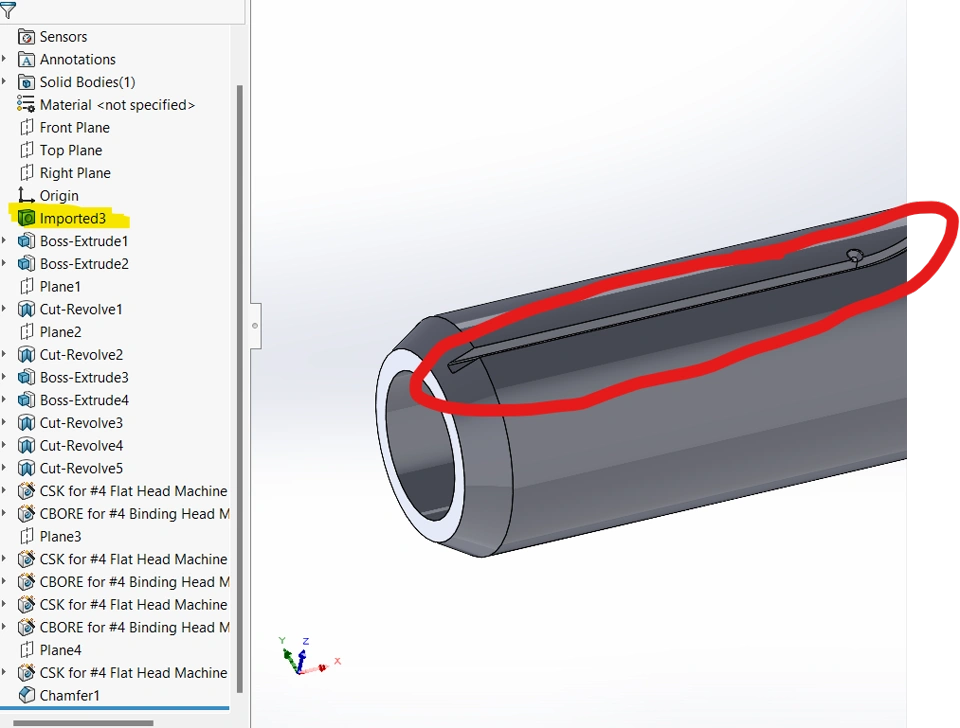Click the Boss-Extrude3 feature icon
Screen dimensions: 960x728
26,377
